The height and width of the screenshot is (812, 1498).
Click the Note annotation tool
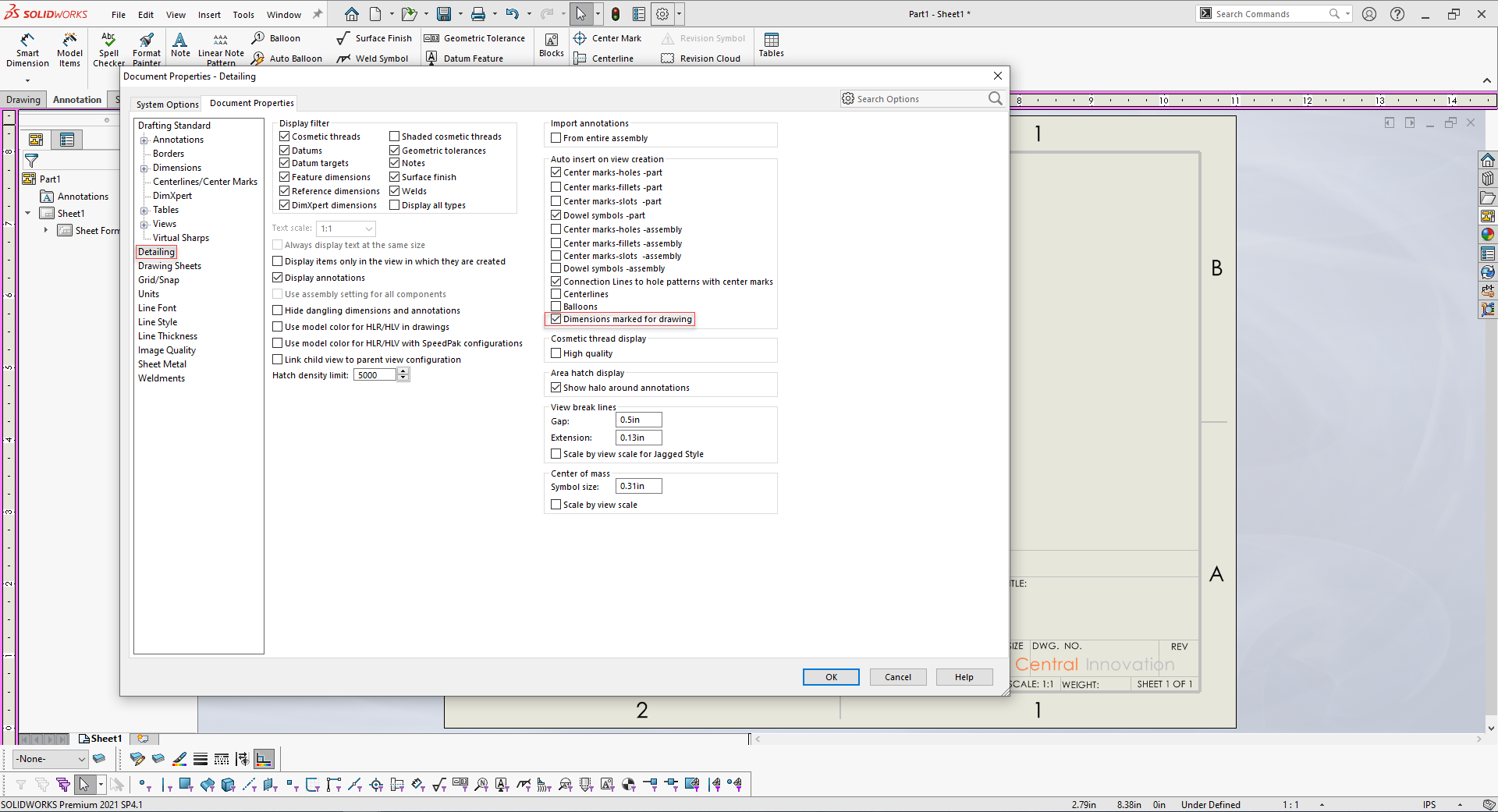tap(180, 44)
